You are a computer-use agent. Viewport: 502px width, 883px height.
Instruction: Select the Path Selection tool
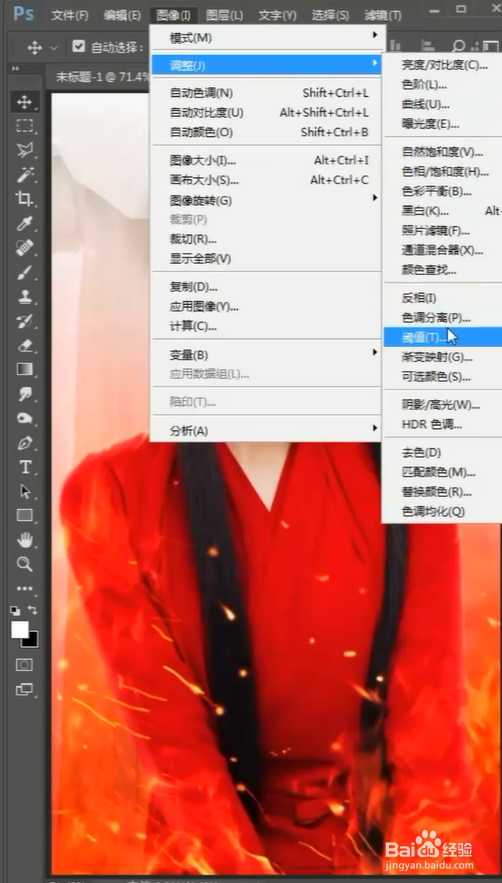click(x=24, y=491)
